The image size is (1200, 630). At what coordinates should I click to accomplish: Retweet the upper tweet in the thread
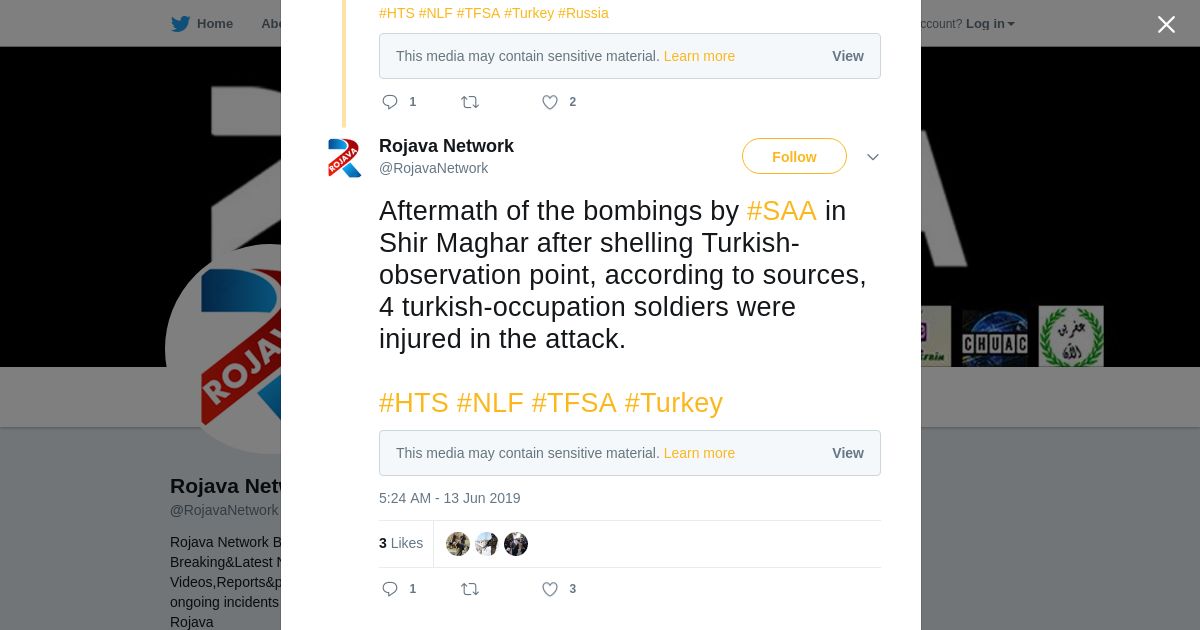[470, 102]
